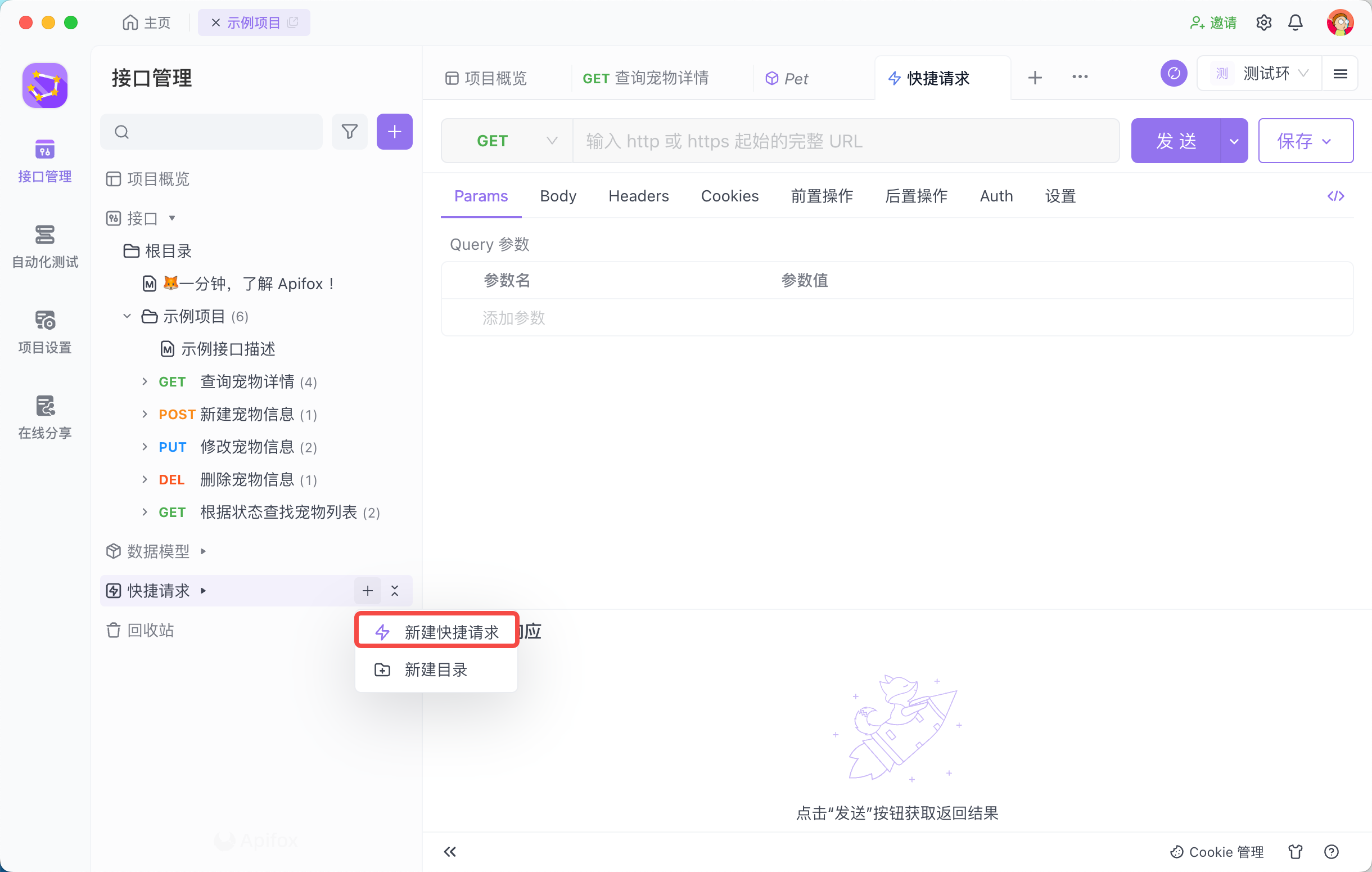The image size is (1372, 872).
Task: Click the purple refresh sync icon
Action: [1173, 74]
